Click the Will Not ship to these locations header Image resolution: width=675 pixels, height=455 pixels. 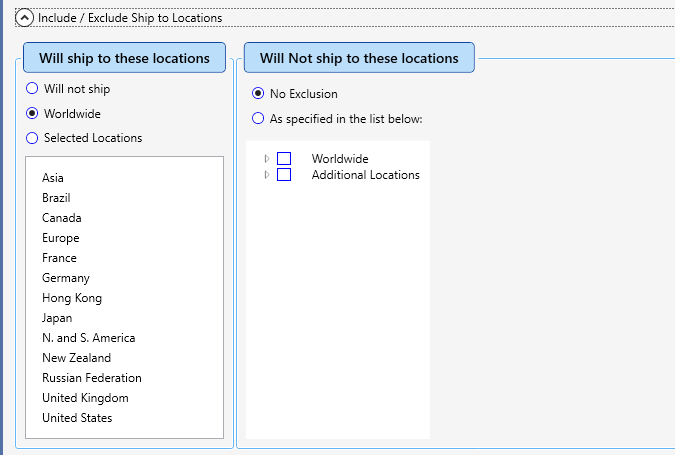(359, 58)
